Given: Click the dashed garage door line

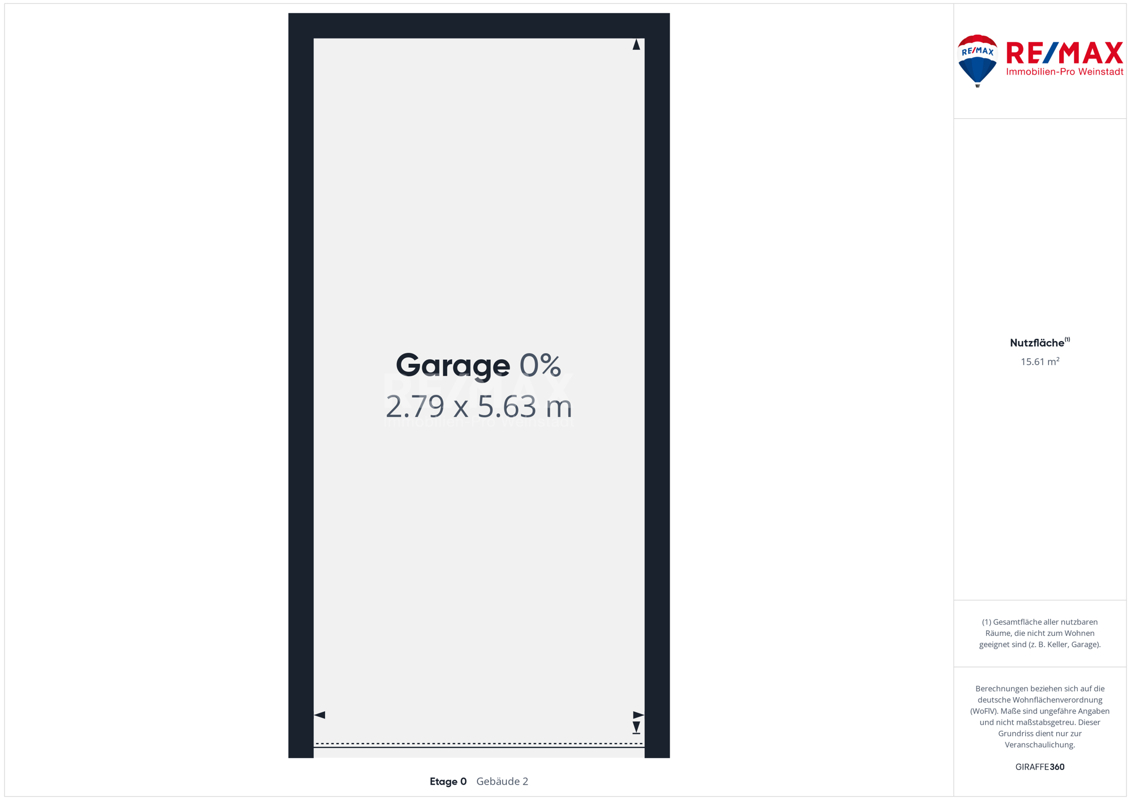Looking at the screenshot, I should pos(478,744).
